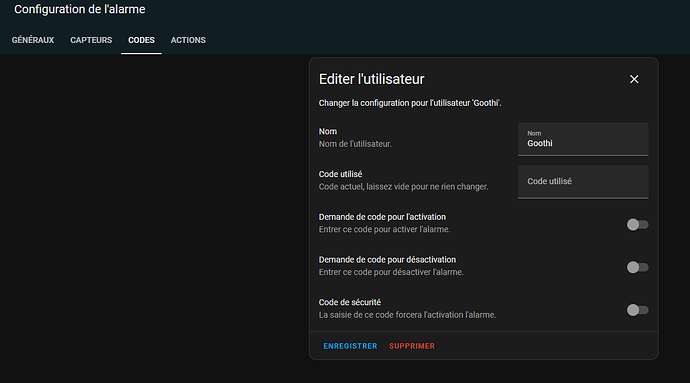Image resolution: width=690 pixels, height=383 pixels.
Task: Toggle the code-for-activation switch
Action: click(637, 225)
